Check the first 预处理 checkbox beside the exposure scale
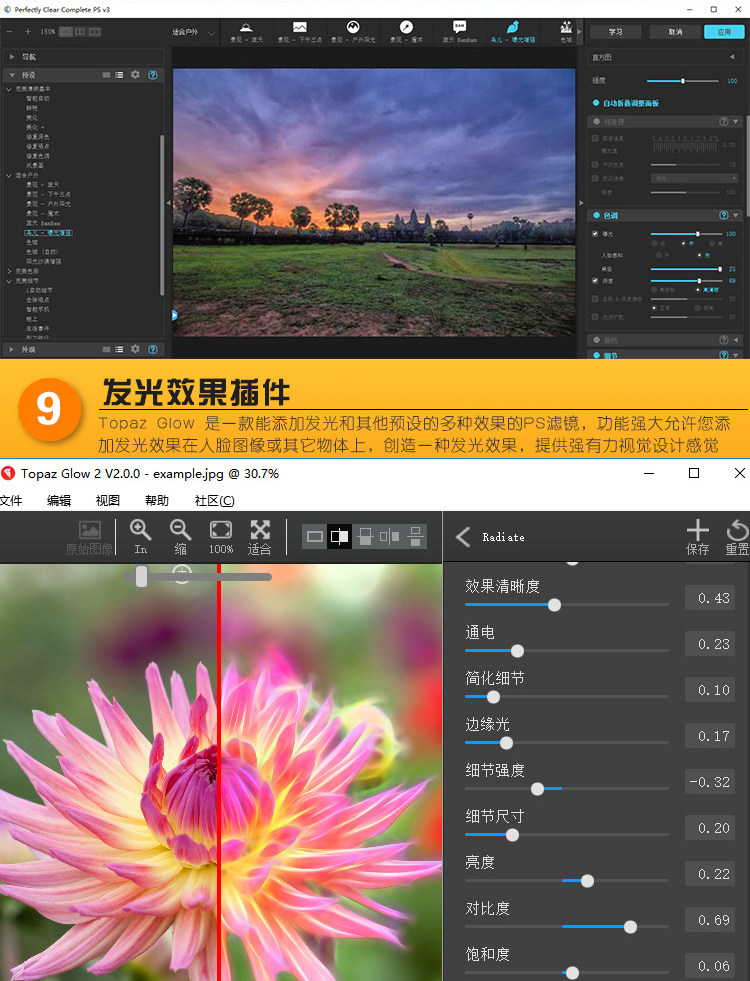 [x=595, y=138]
